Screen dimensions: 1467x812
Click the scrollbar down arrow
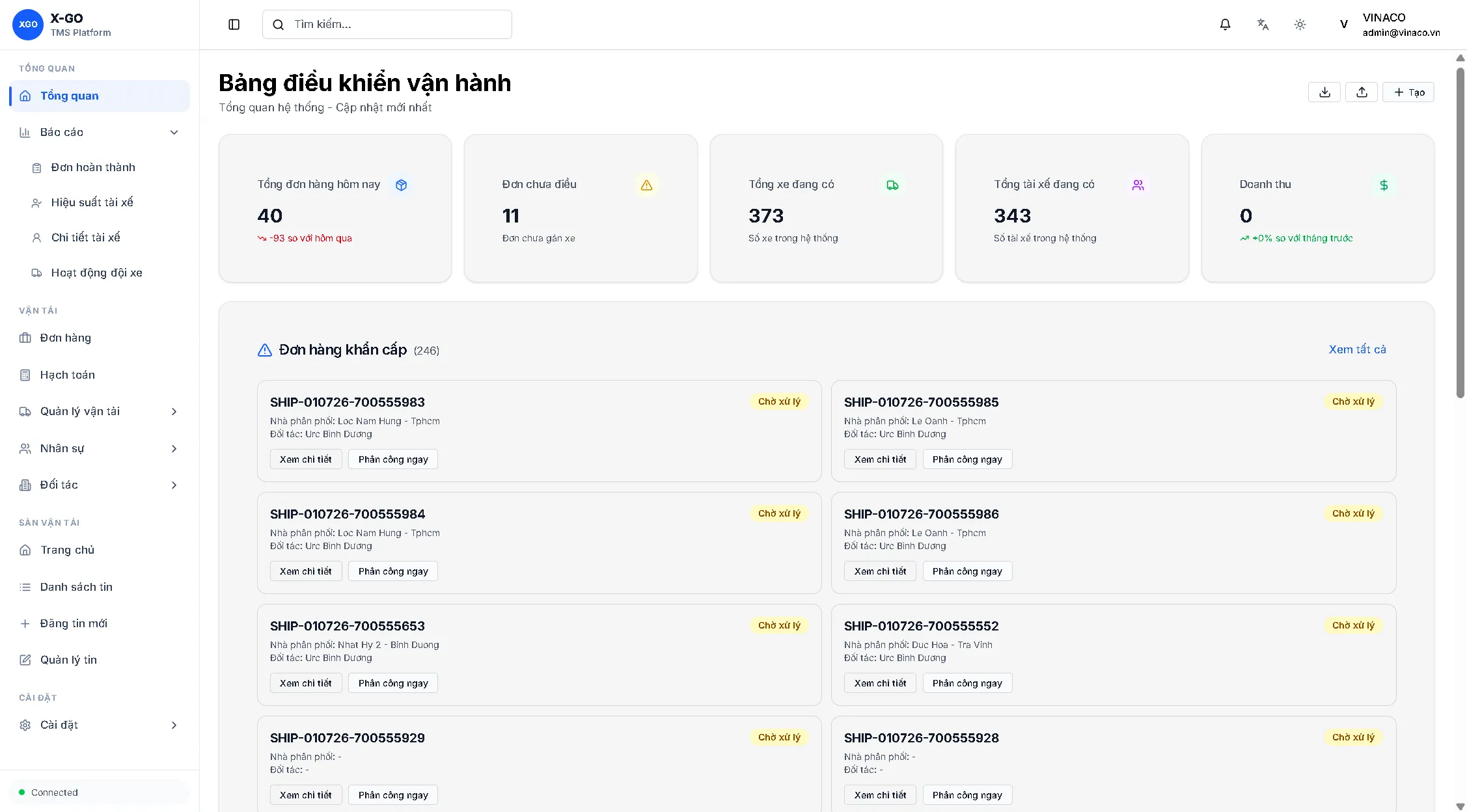point(1460,806)
